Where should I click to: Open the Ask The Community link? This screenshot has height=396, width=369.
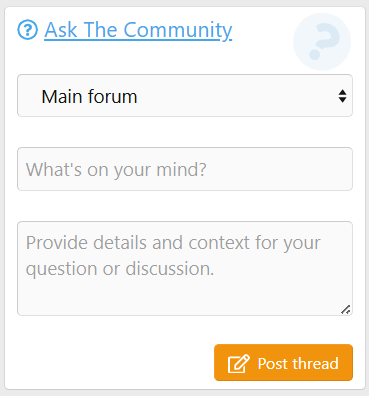(x=138, y=30)
